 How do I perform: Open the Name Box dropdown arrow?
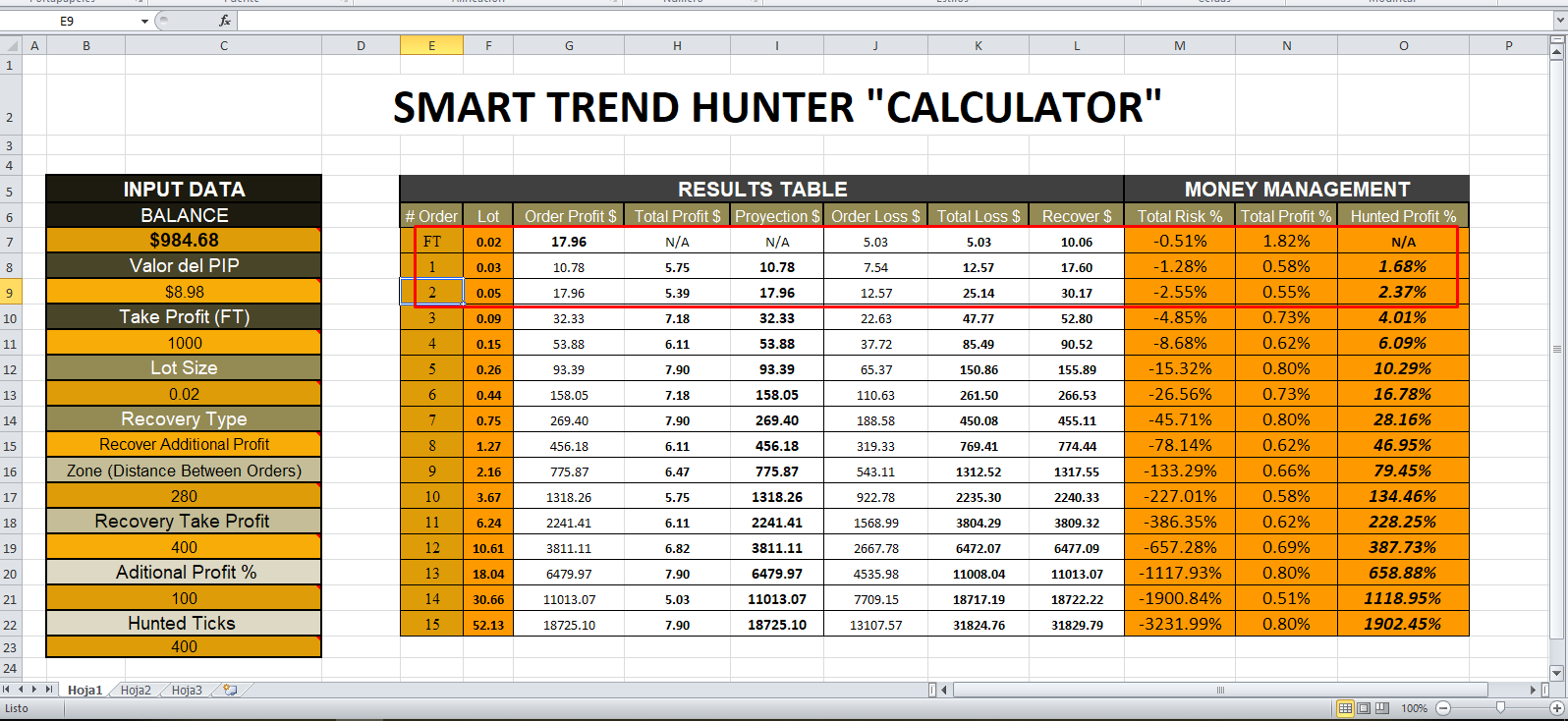point(144,21)
